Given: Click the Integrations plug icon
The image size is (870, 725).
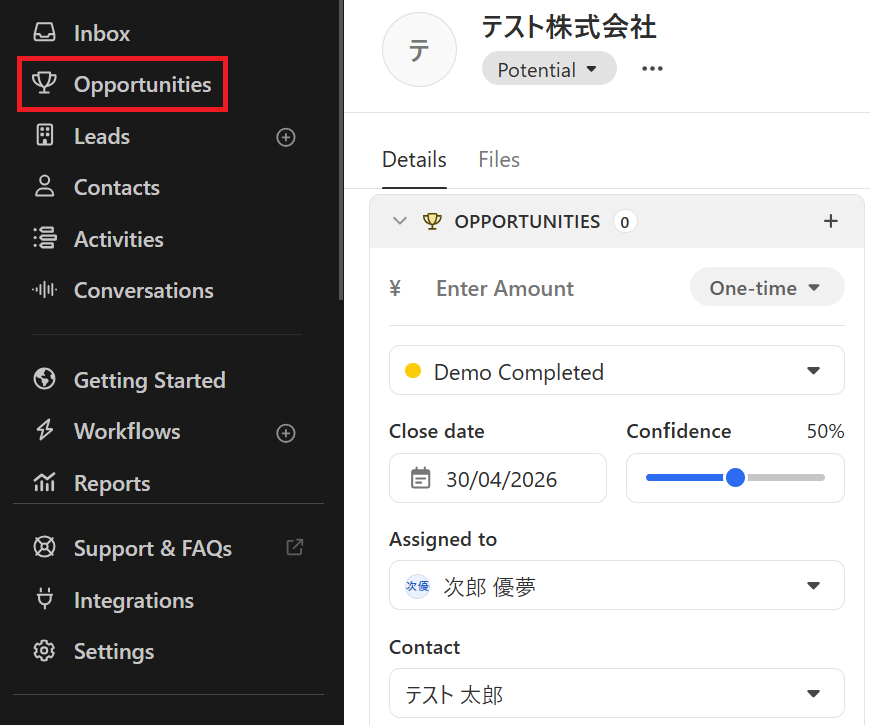Looking at the screenshot, I should (44, 600).
